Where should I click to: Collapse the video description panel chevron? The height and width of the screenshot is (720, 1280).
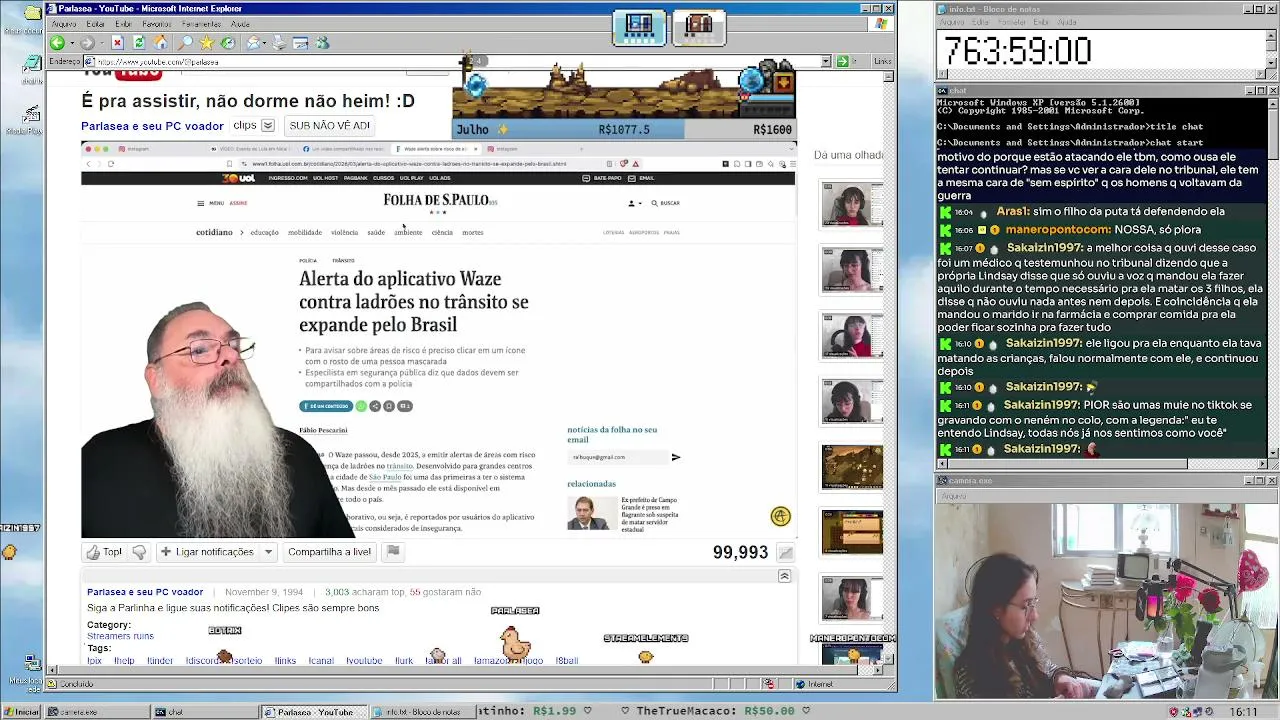click(x=784, y=576)
